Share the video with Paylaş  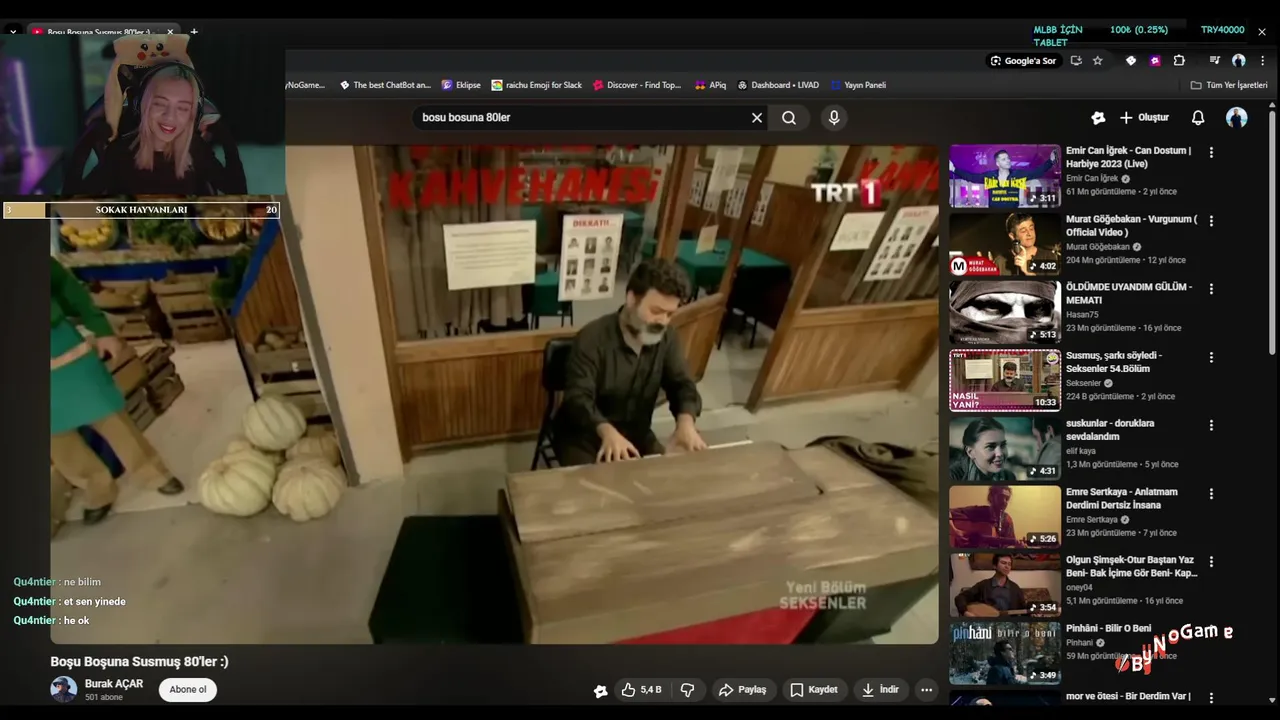pos(743,690)
